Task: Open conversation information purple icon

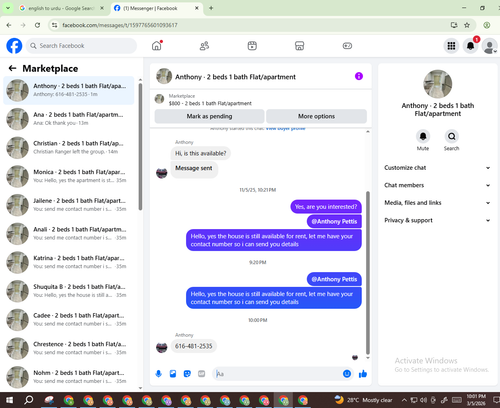Action: 359,76
